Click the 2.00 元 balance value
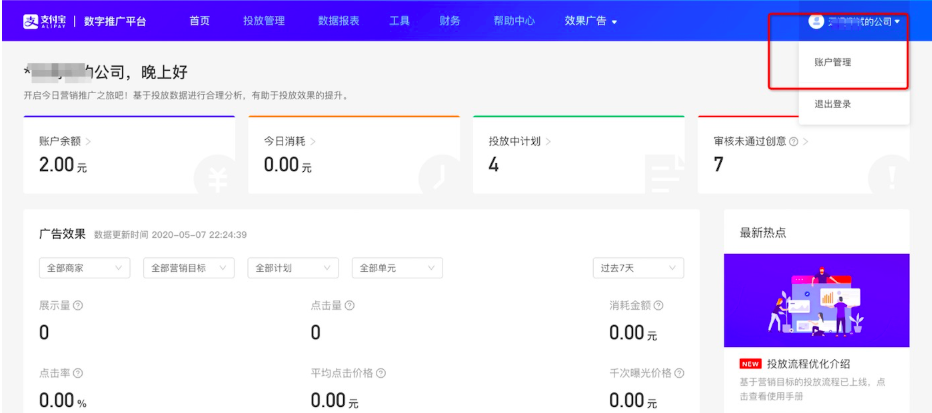This screenshot has height=413, width=932. 63,165
